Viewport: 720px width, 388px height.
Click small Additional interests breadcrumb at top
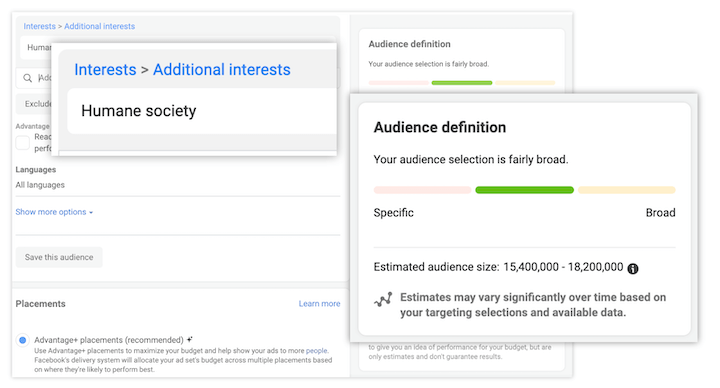click(x=100, y=26)
